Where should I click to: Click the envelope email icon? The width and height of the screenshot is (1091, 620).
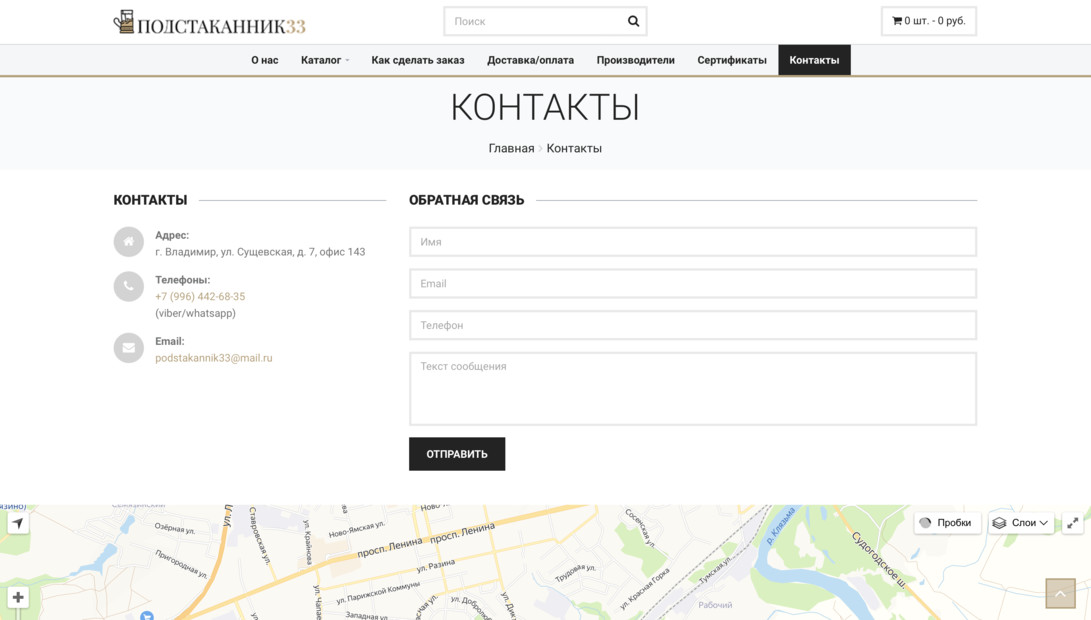129,348
